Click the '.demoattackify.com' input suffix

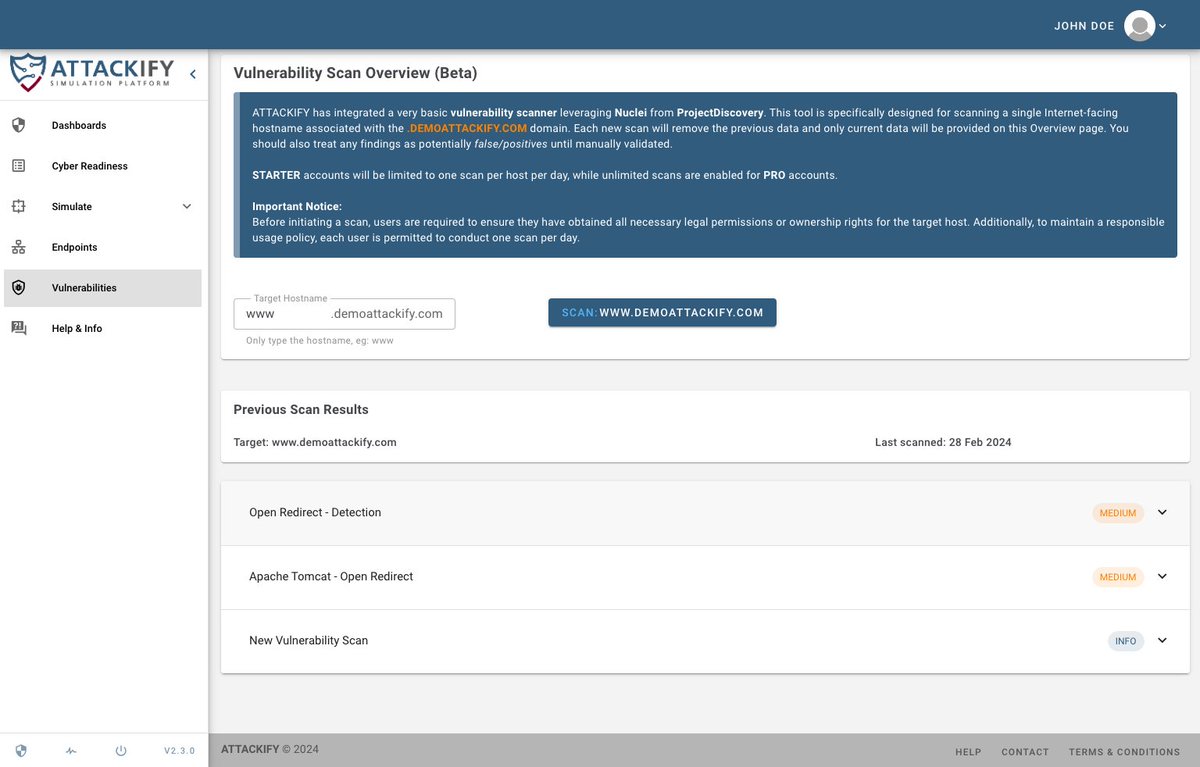387,314
